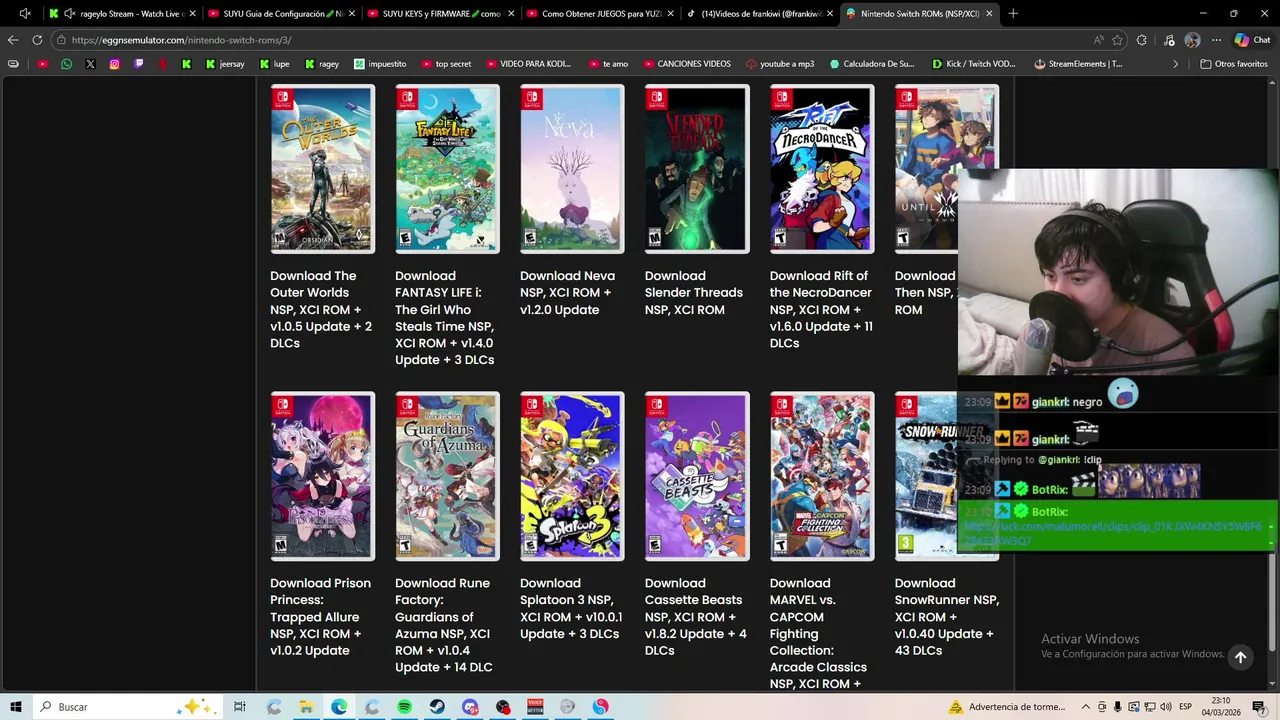Image resolution: width=1280 pixels, height=720 pixels.
Task: Open the browser extensions puzzle icon
Action: pos(1142,40)
